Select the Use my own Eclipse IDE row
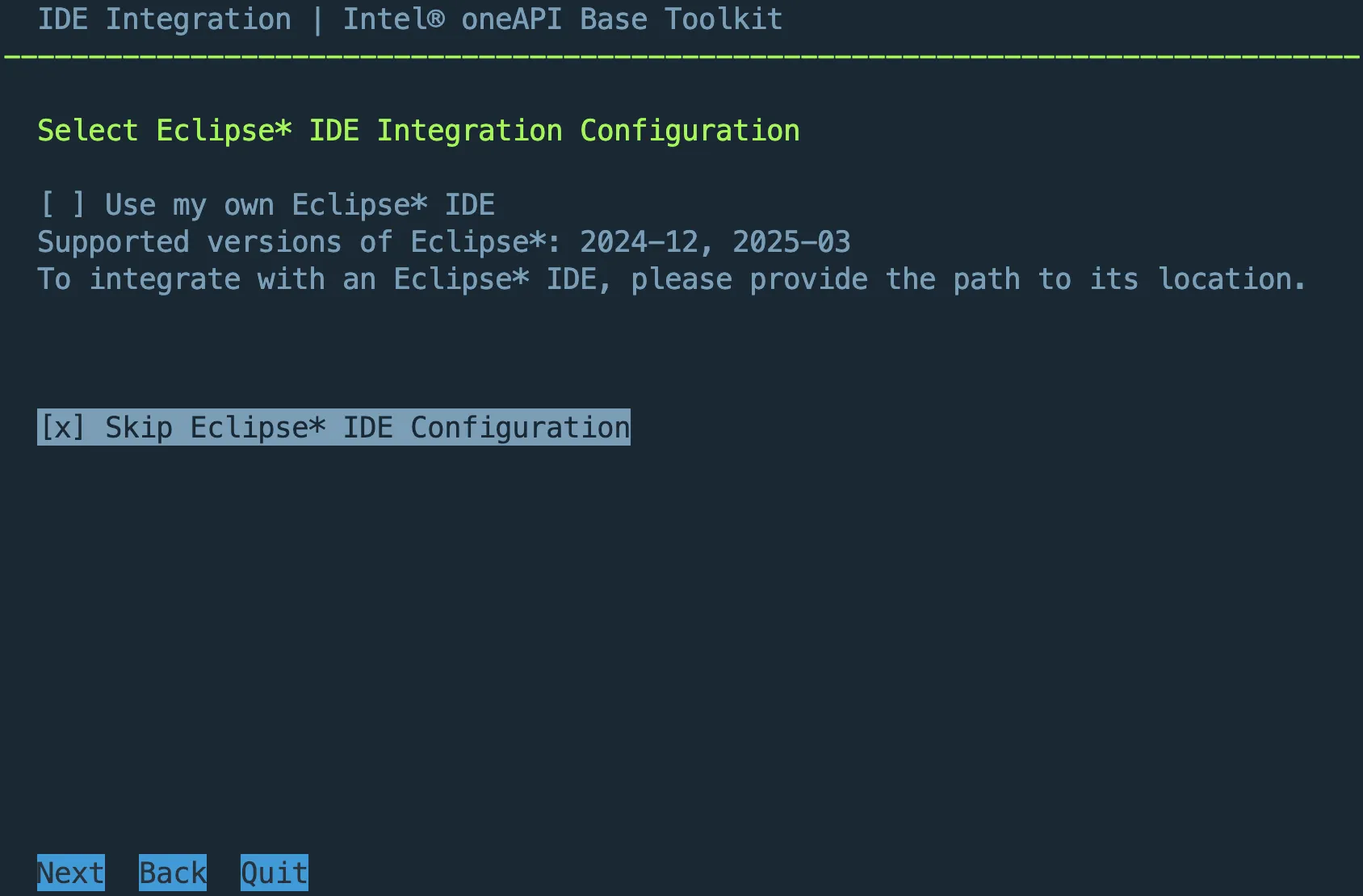 [x=266, y=204]
